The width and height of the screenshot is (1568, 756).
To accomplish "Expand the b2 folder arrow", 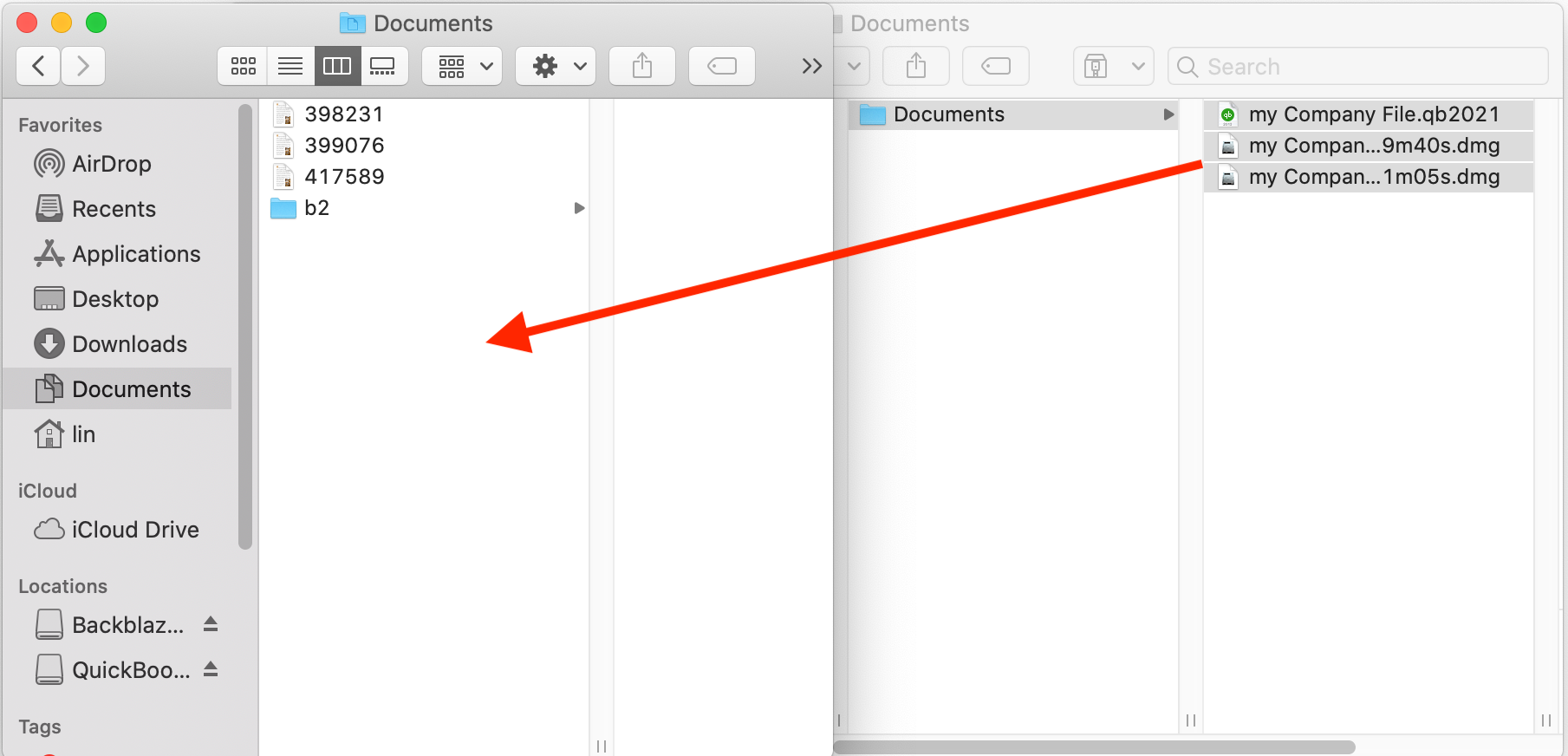I will click(579, 208).
